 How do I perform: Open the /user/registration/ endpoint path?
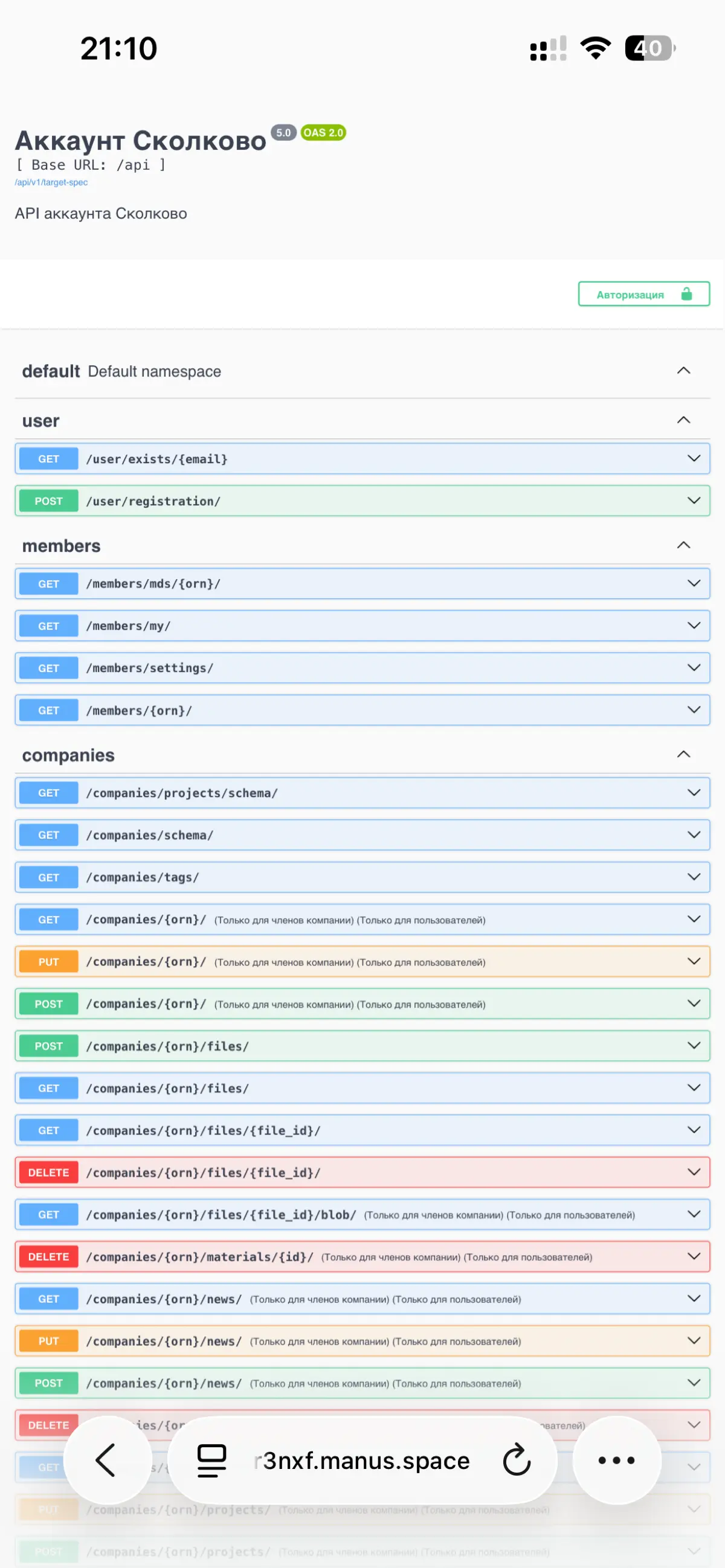153,501
